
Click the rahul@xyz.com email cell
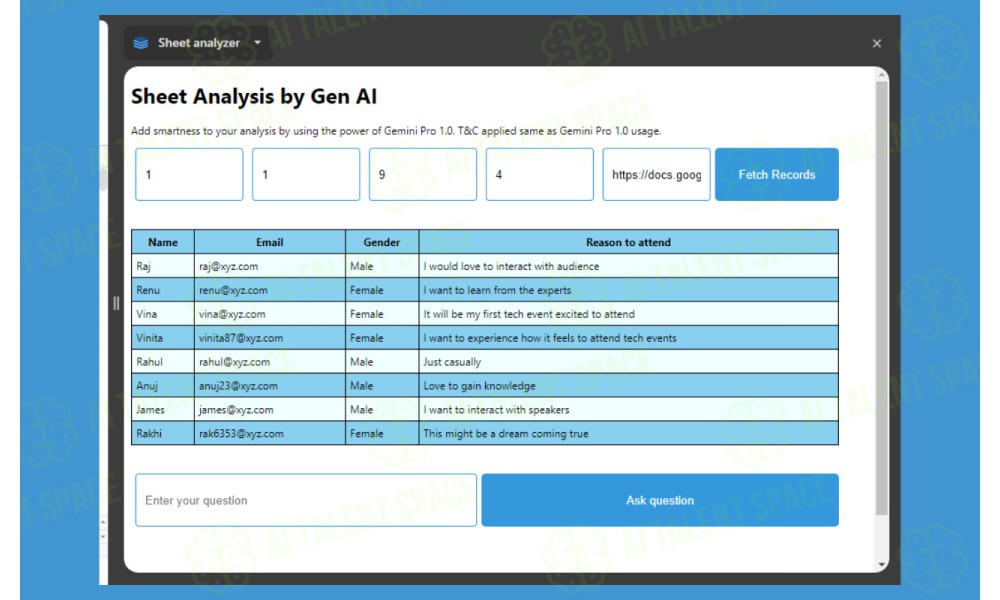coord(270,362)
